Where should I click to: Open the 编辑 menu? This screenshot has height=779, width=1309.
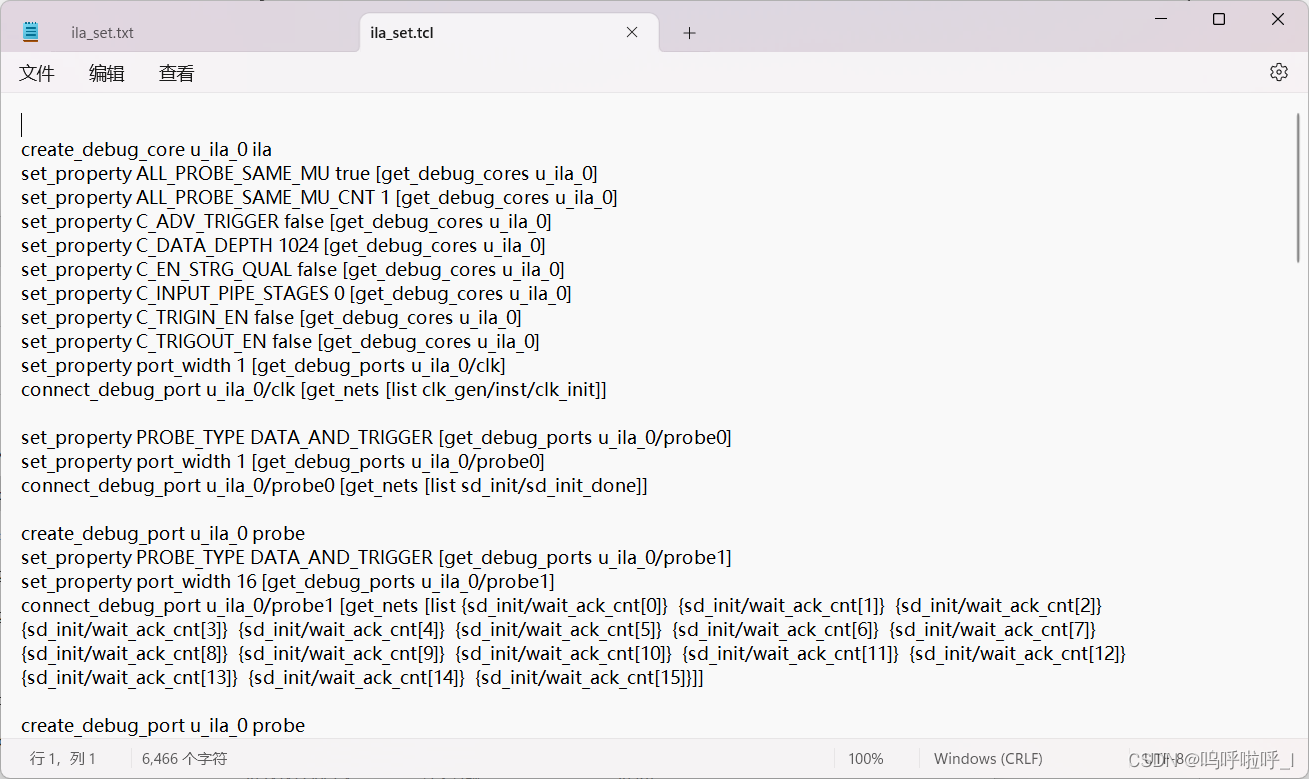107,73
